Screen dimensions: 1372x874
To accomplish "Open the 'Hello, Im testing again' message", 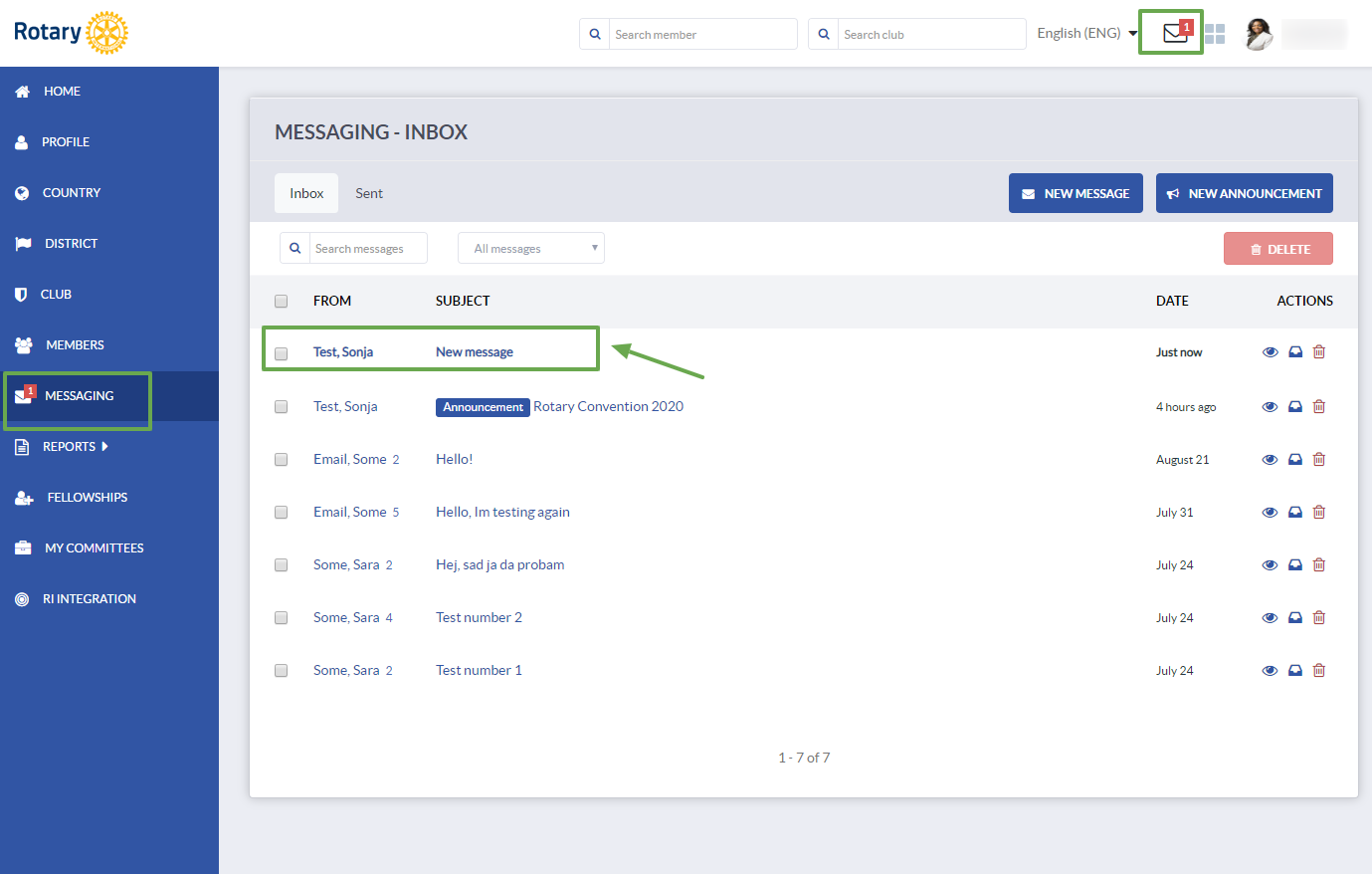I will (502, 512).
